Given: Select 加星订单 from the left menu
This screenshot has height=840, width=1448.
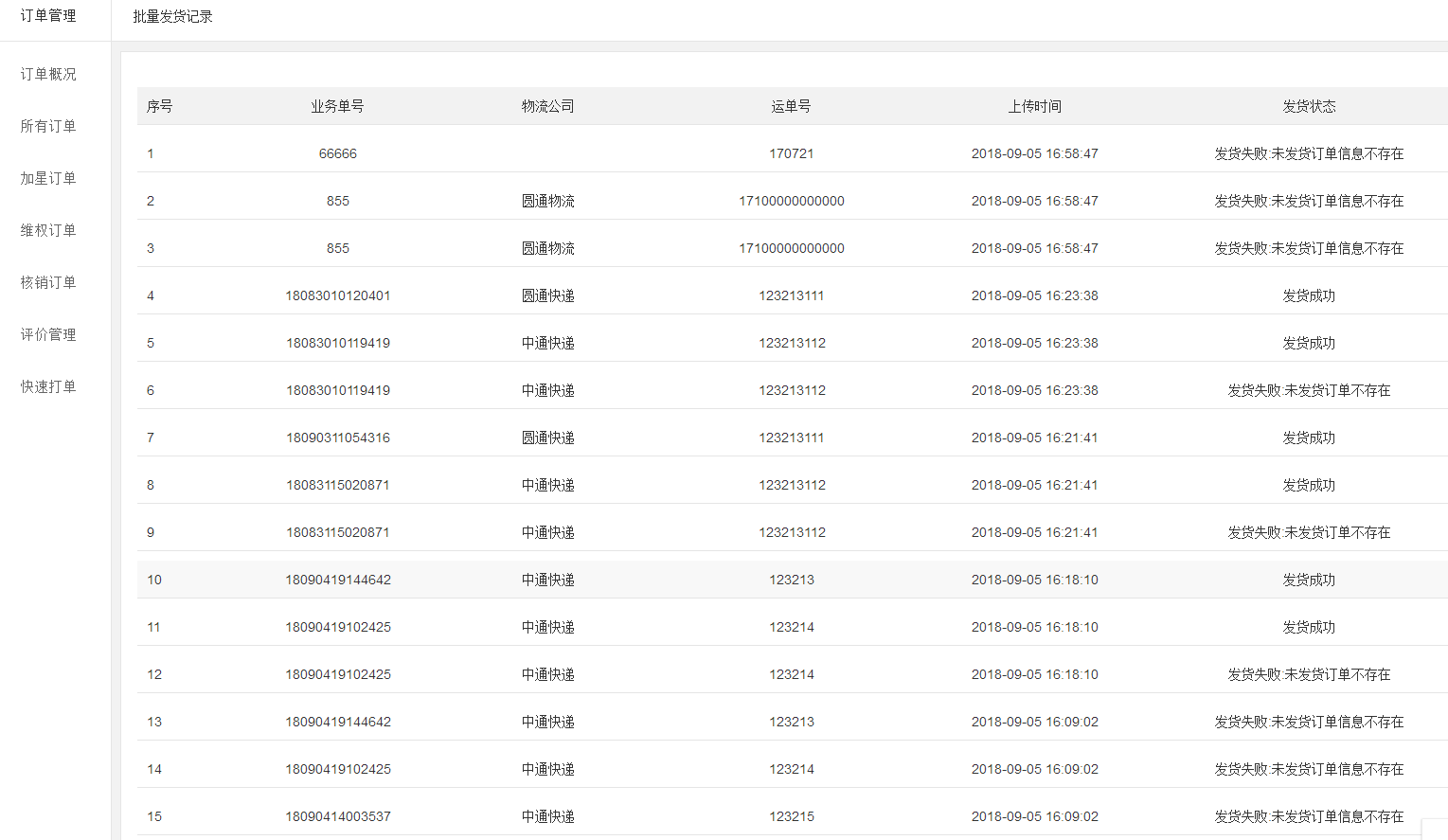Looking at the screenshot, I should [48, 178].
